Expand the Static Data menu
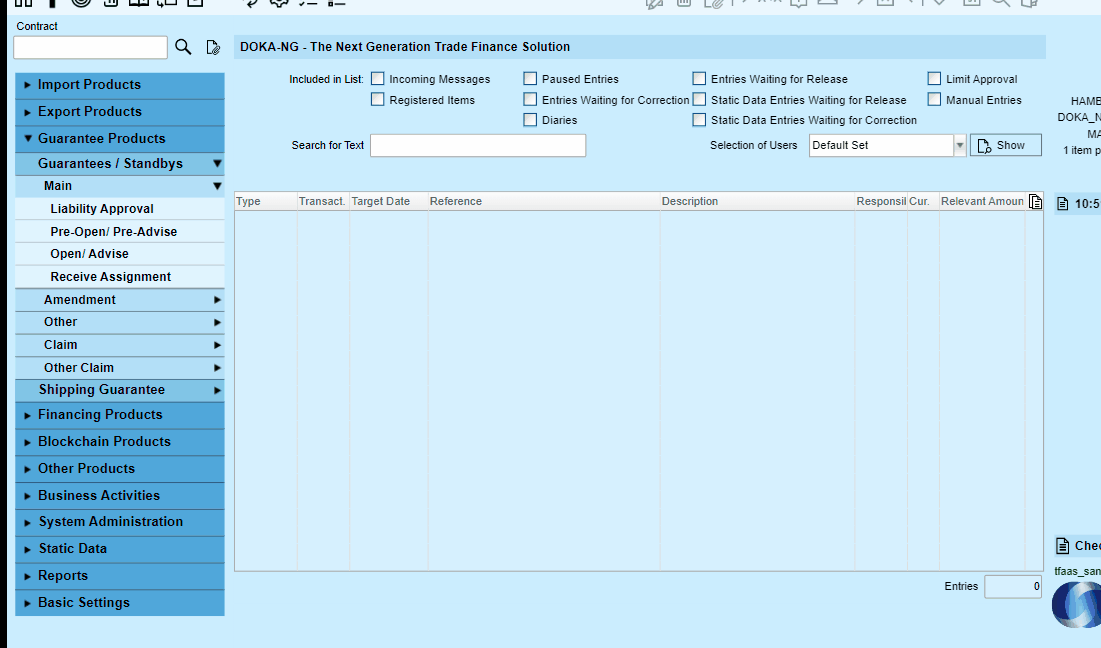 [120, 549]
